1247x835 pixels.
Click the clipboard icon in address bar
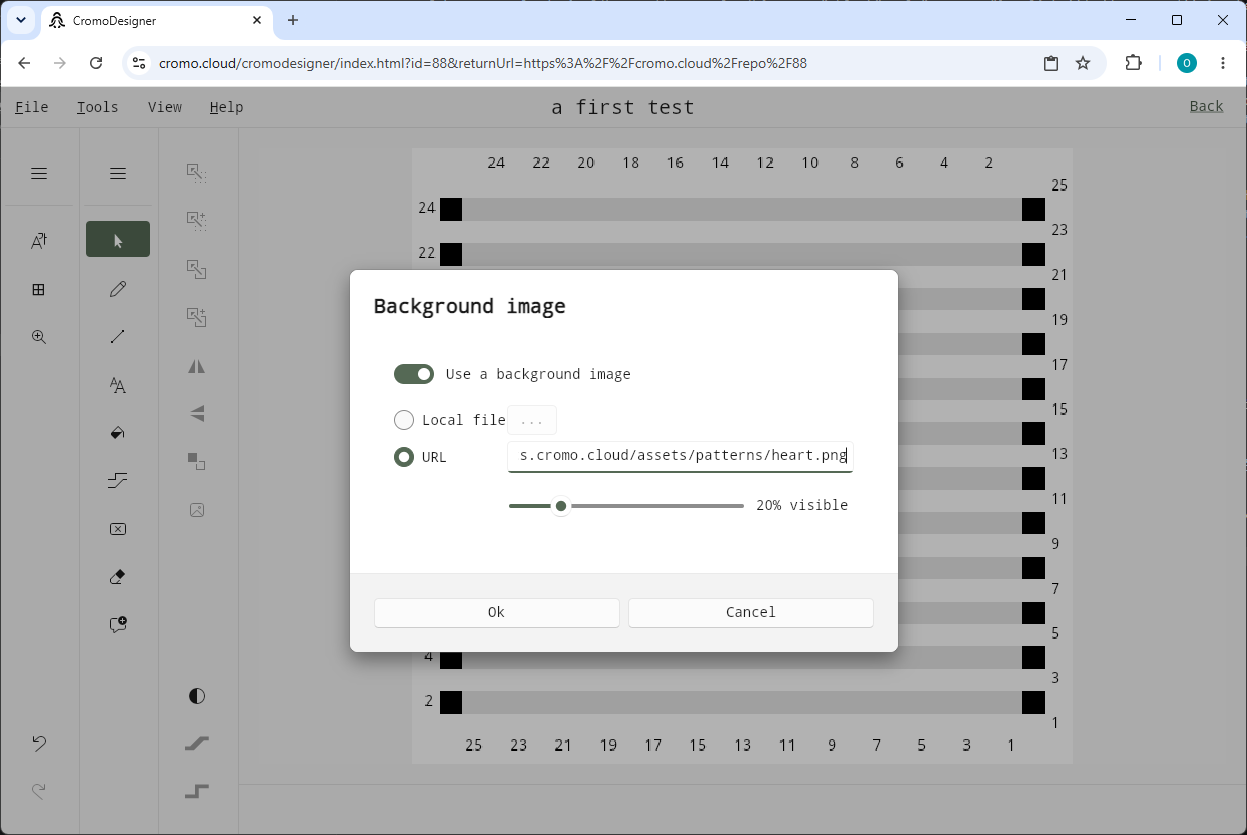1051,63
